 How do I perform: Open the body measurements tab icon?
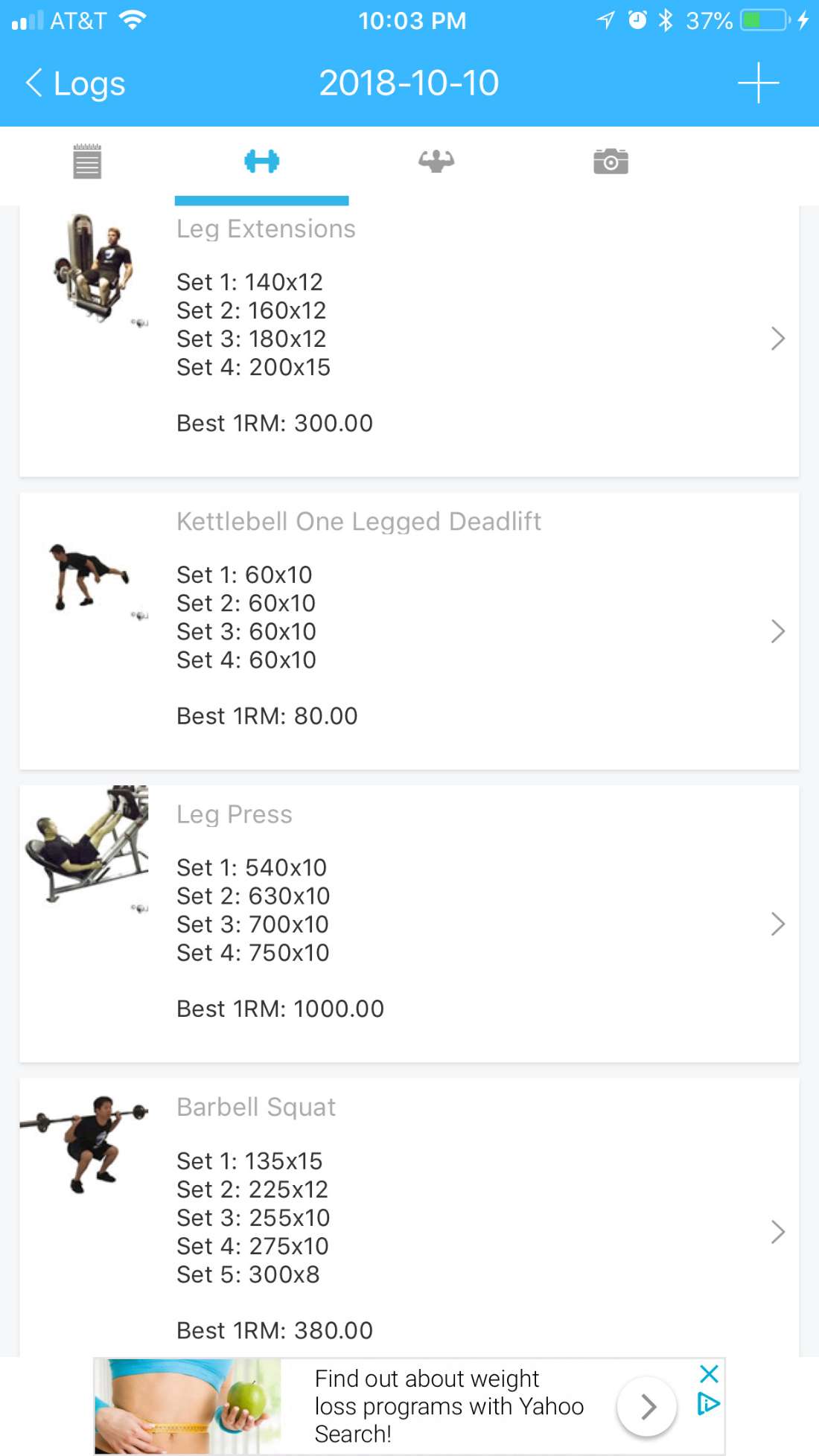click(x=436, y=162)
